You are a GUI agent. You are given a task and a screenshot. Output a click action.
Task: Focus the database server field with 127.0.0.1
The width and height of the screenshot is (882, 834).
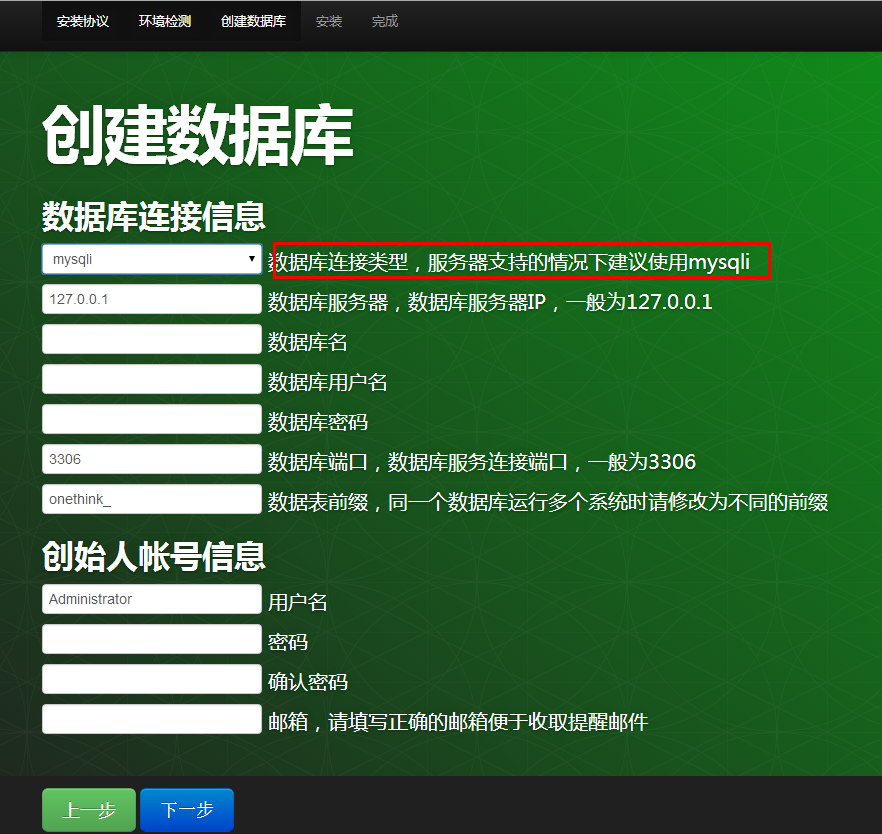(x=151, y=299)
